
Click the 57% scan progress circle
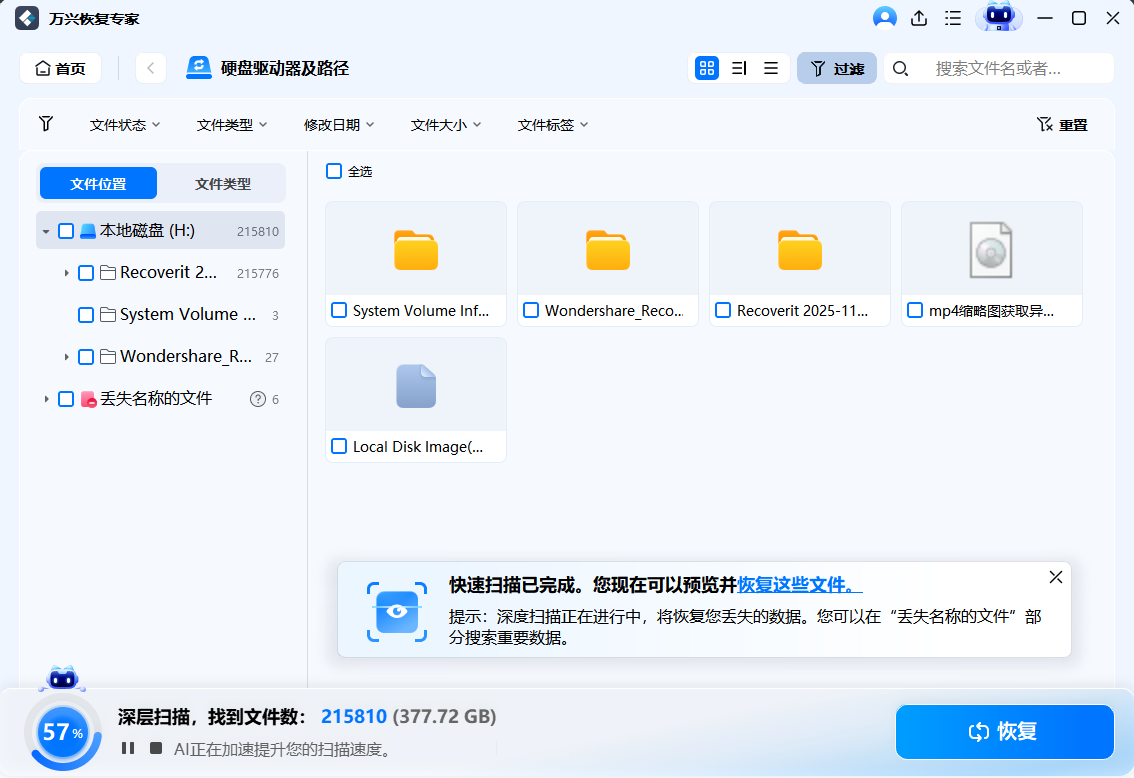pyautogui.click(x=63, y=733)
